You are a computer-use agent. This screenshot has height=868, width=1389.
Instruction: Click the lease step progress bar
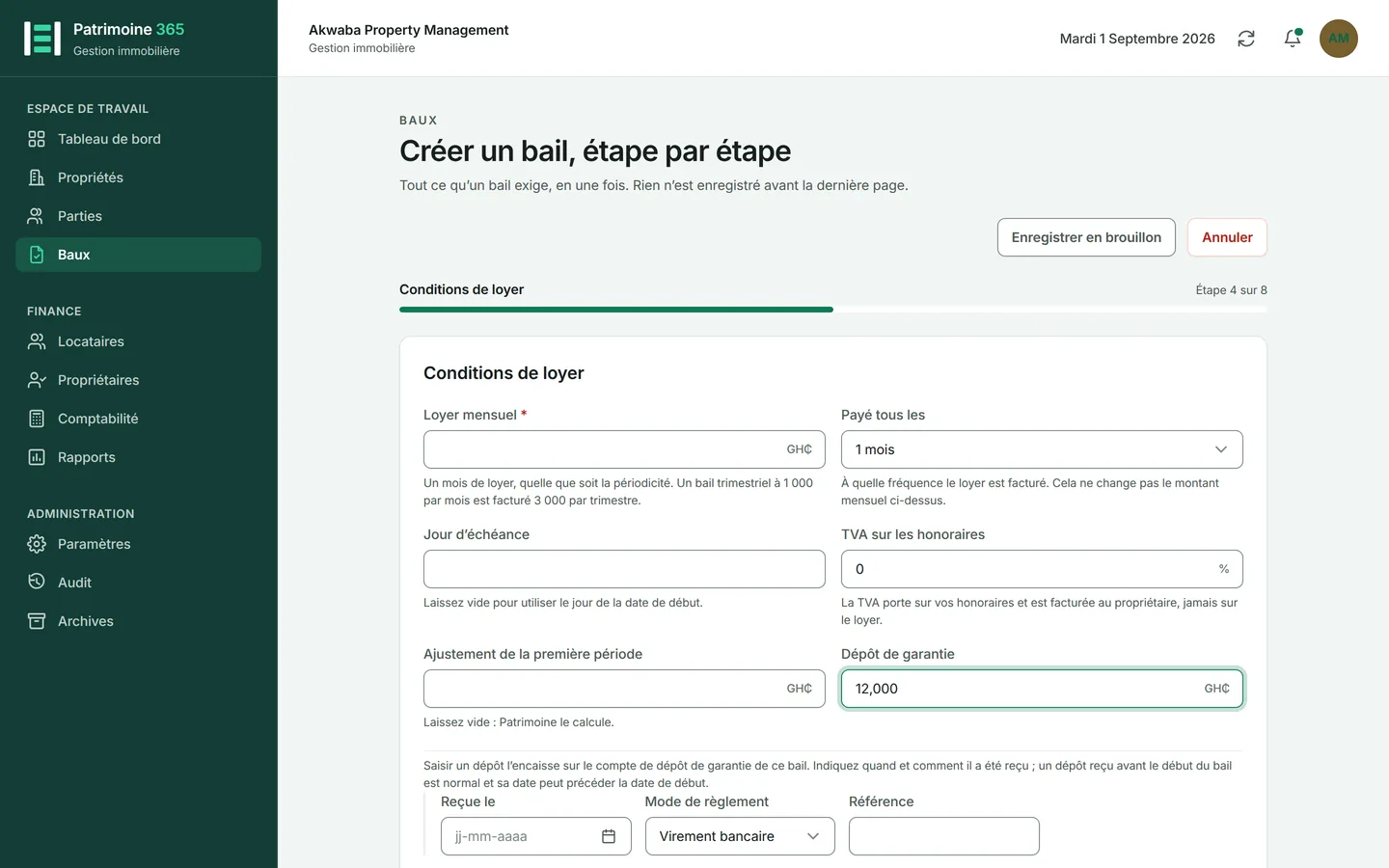click(833, 310)
